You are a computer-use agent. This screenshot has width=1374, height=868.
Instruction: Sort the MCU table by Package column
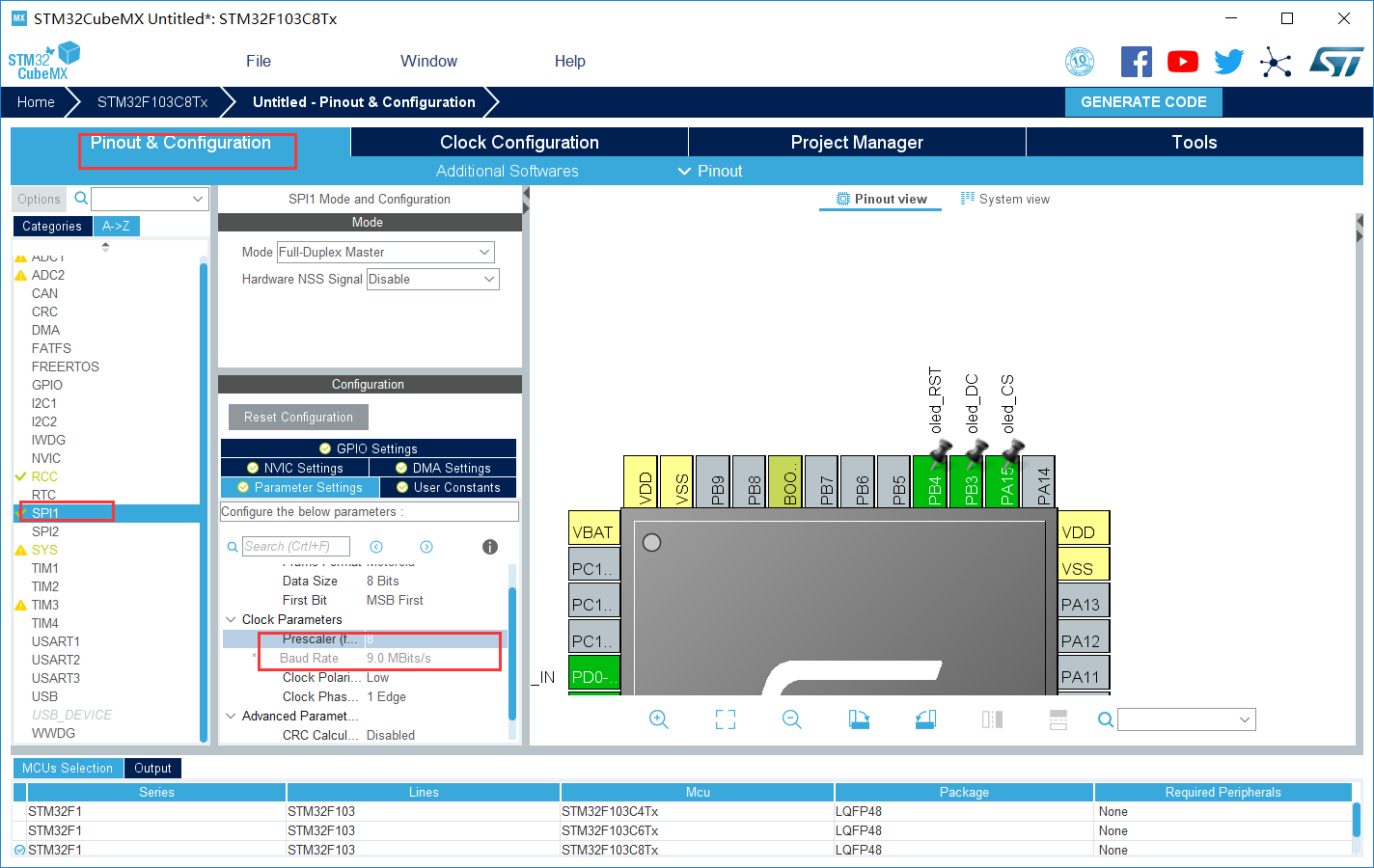point(964,792)
